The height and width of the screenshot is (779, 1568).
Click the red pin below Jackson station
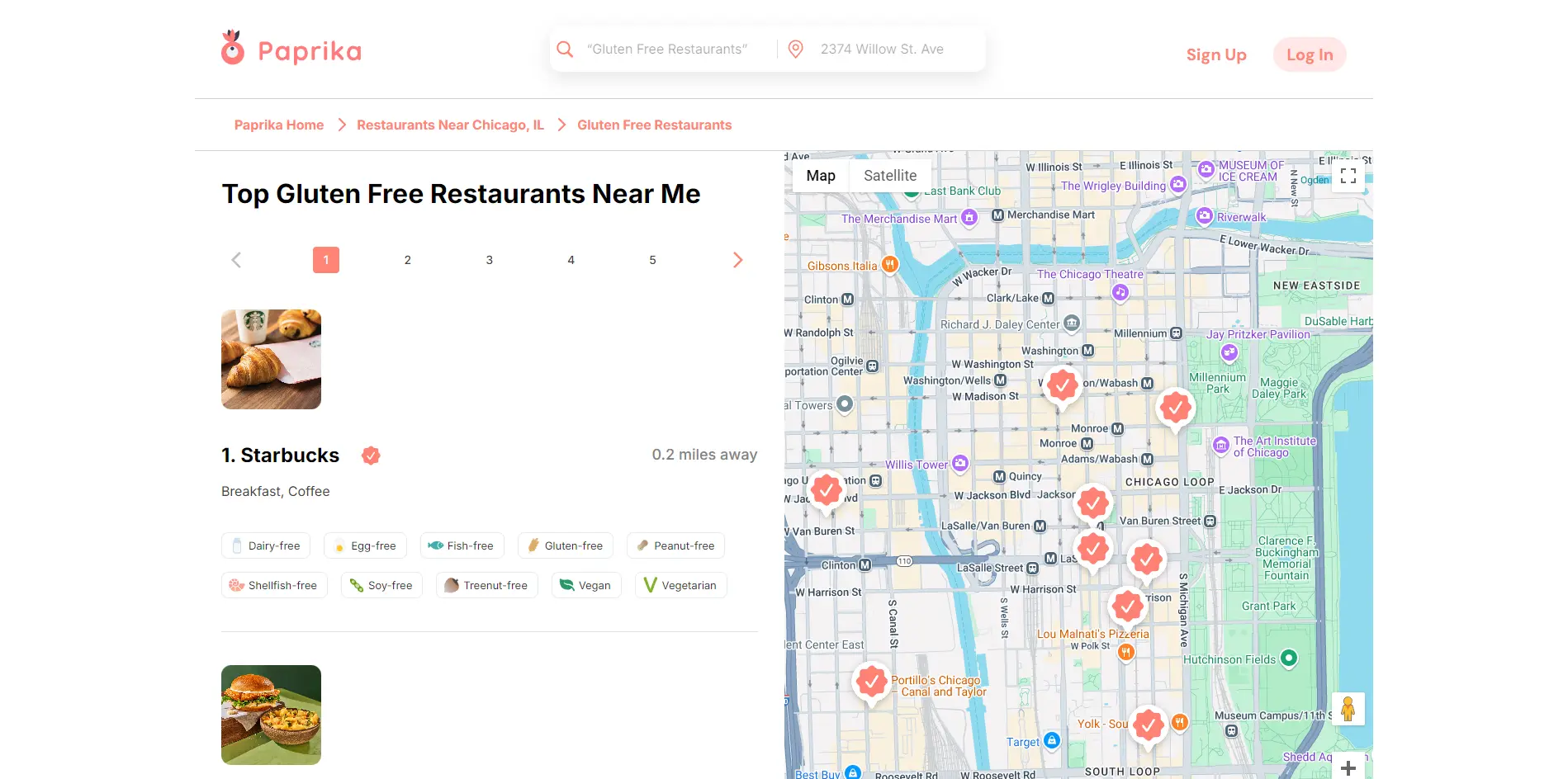(x=1093, y=549)
